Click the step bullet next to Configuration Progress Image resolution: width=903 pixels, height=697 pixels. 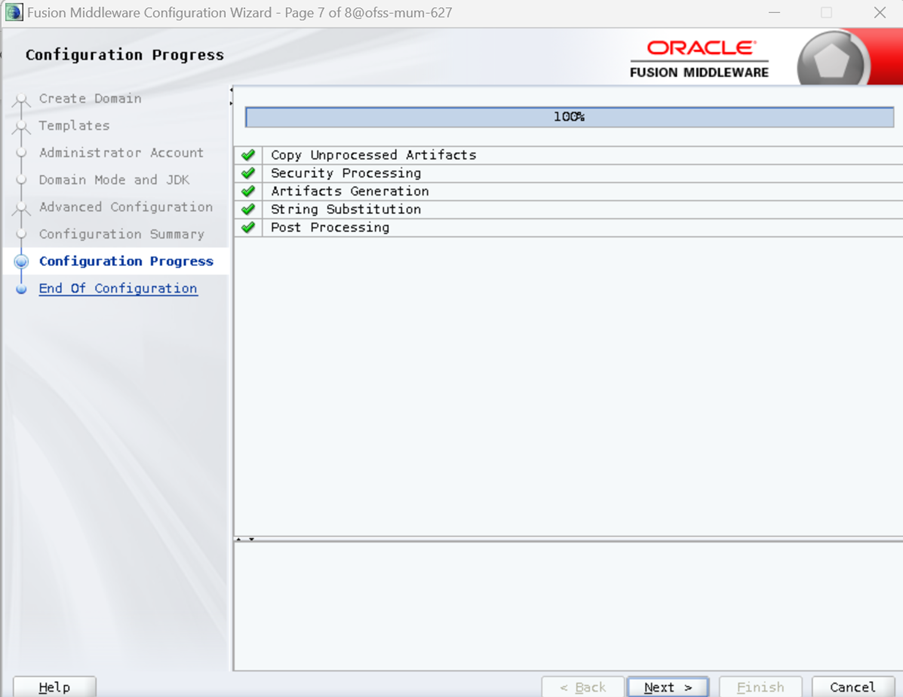(x=21, y=262)
